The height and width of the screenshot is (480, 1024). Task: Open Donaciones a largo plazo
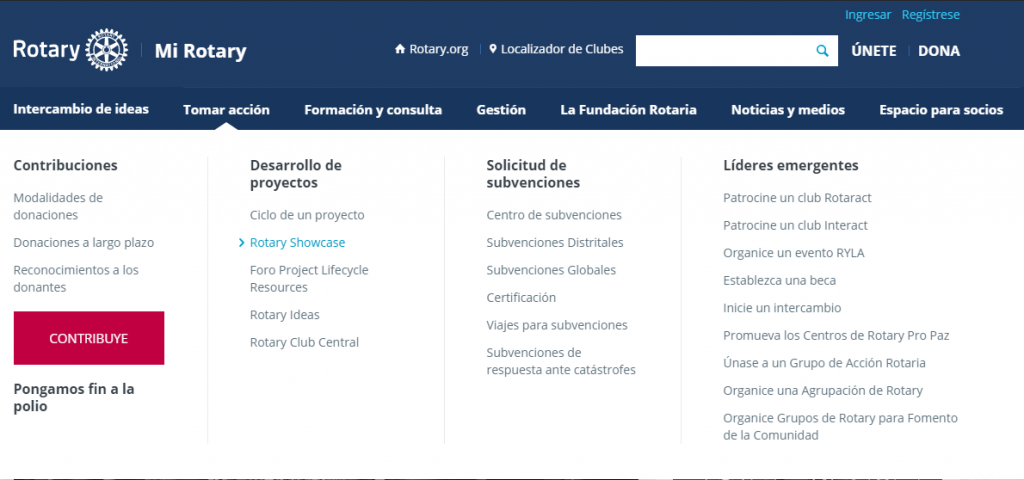(x=84, y=242)
